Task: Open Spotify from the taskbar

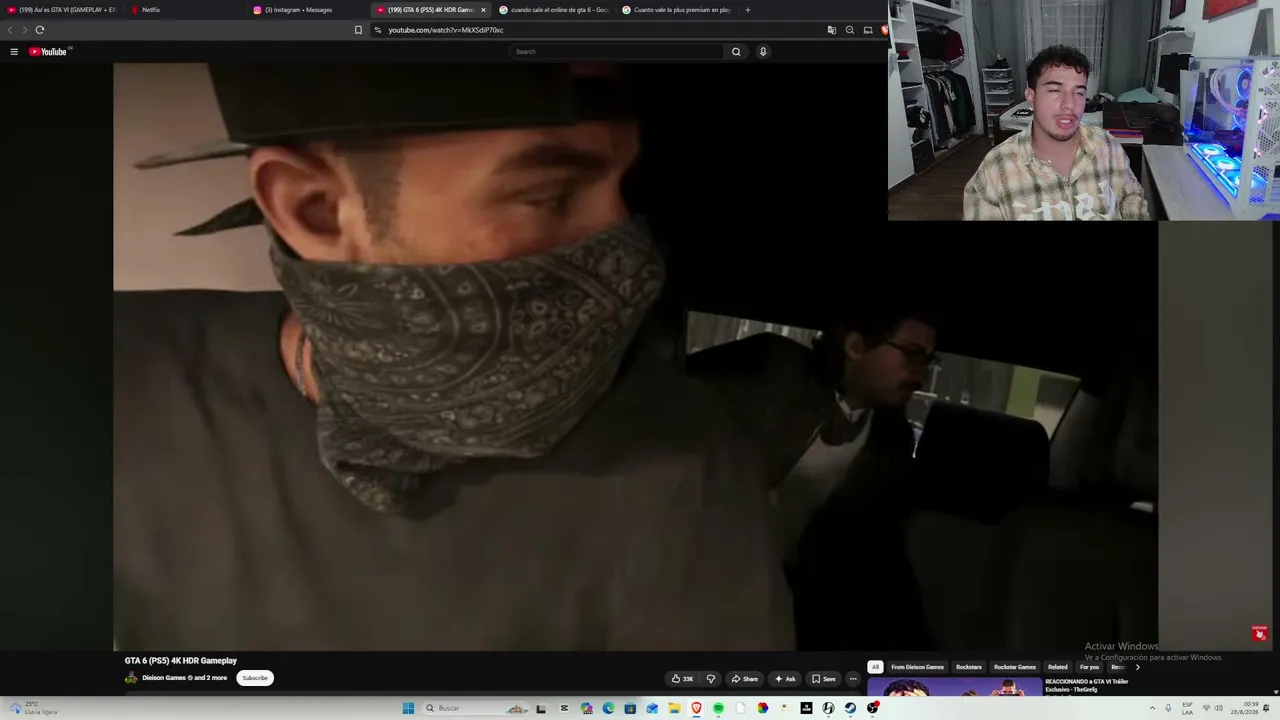Action: point(718,708)
